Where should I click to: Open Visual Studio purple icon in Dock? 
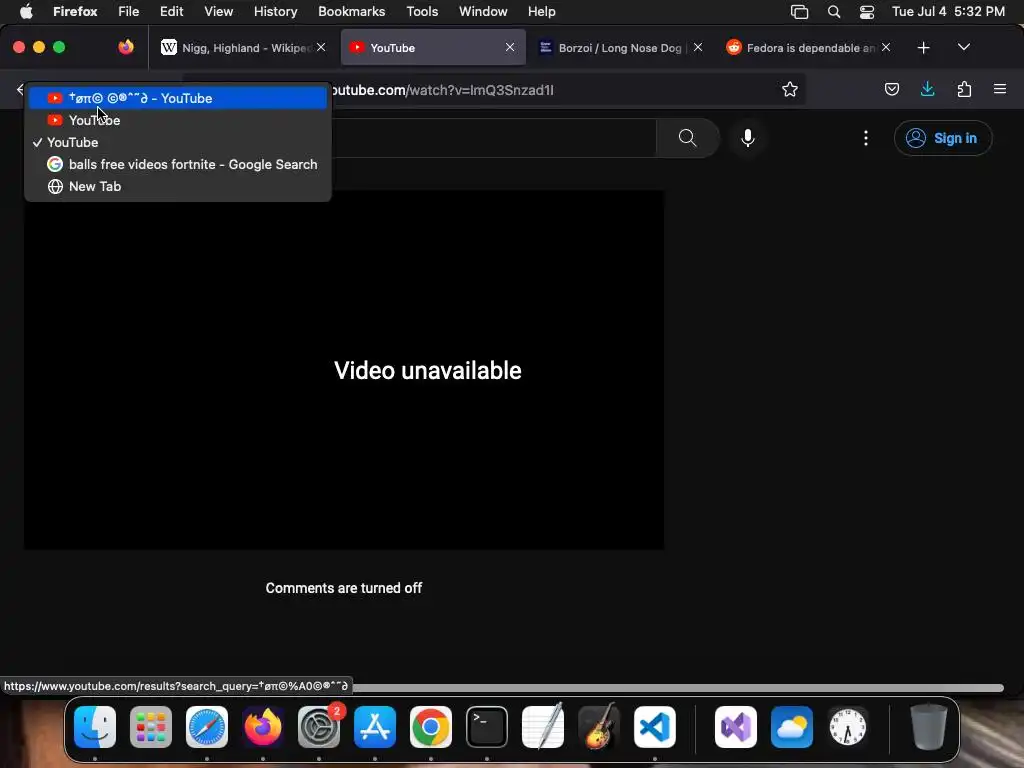pyautogui.click(x=736, y=726)
